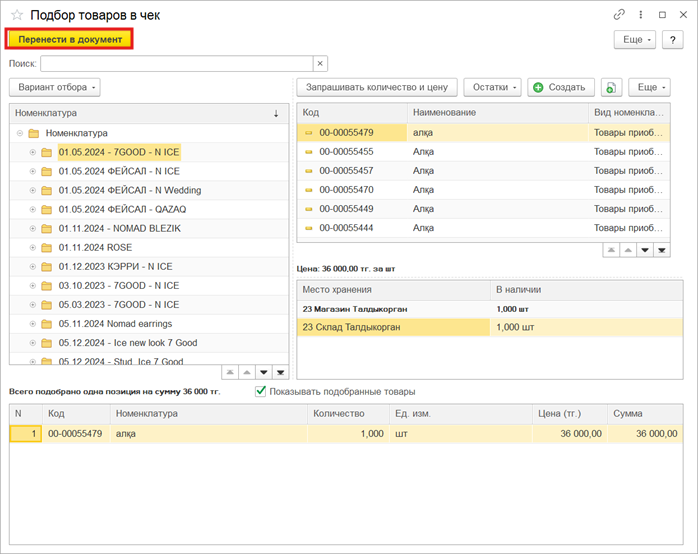Select 23 Магазин Талдыкорган storage row
Image resolution: width=698 pixels, height=554 pixels.
(490, 309)
